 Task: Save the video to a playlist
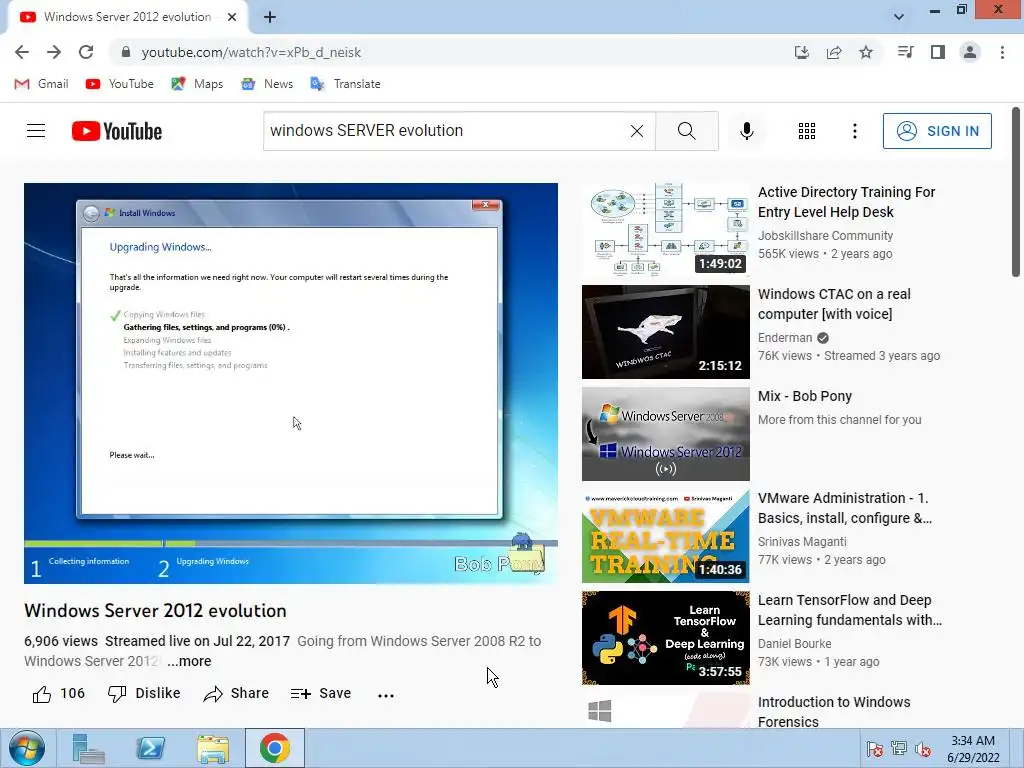point(321,694)
